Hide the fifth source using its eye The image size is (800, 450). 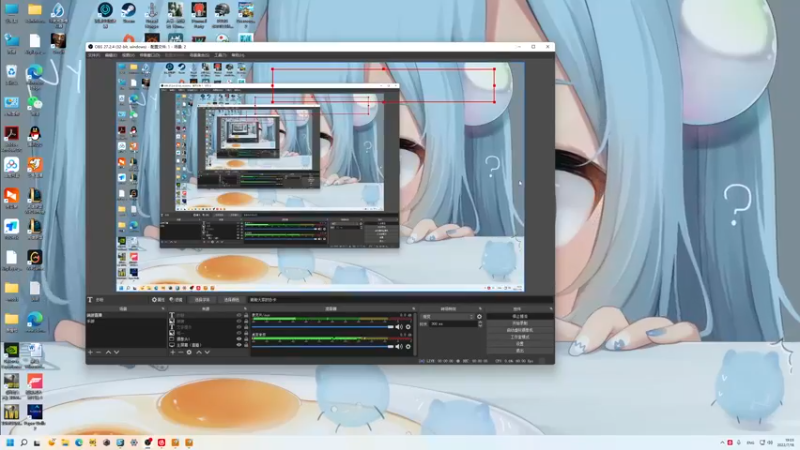point(239,339)
